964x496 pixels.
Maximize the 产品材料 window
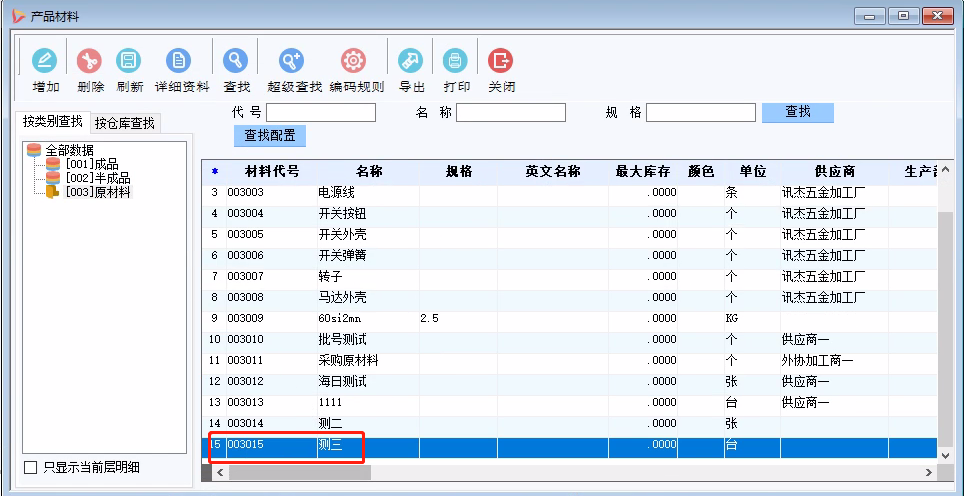903,17
